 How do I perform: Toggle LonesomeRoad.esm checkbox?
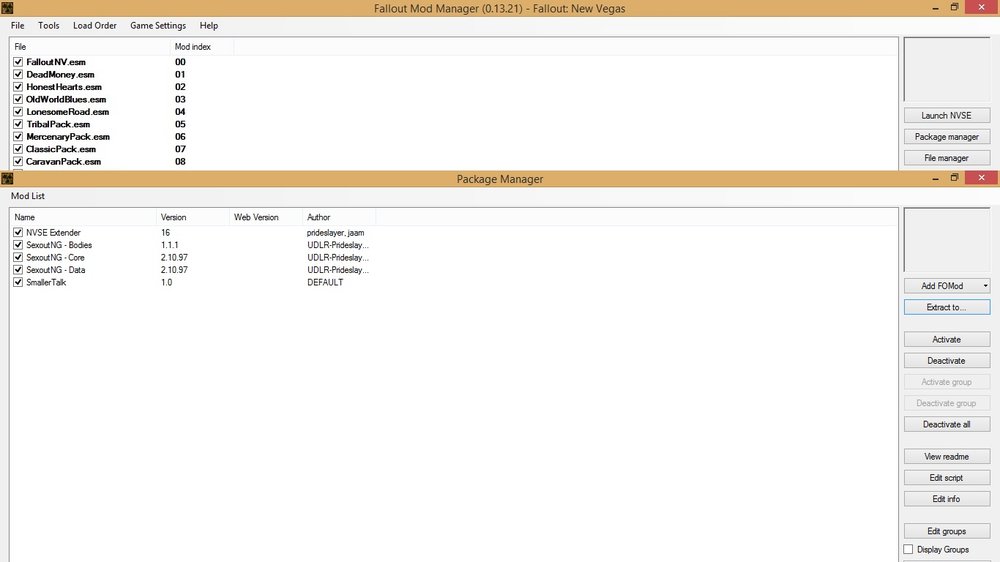coord(18,112)
